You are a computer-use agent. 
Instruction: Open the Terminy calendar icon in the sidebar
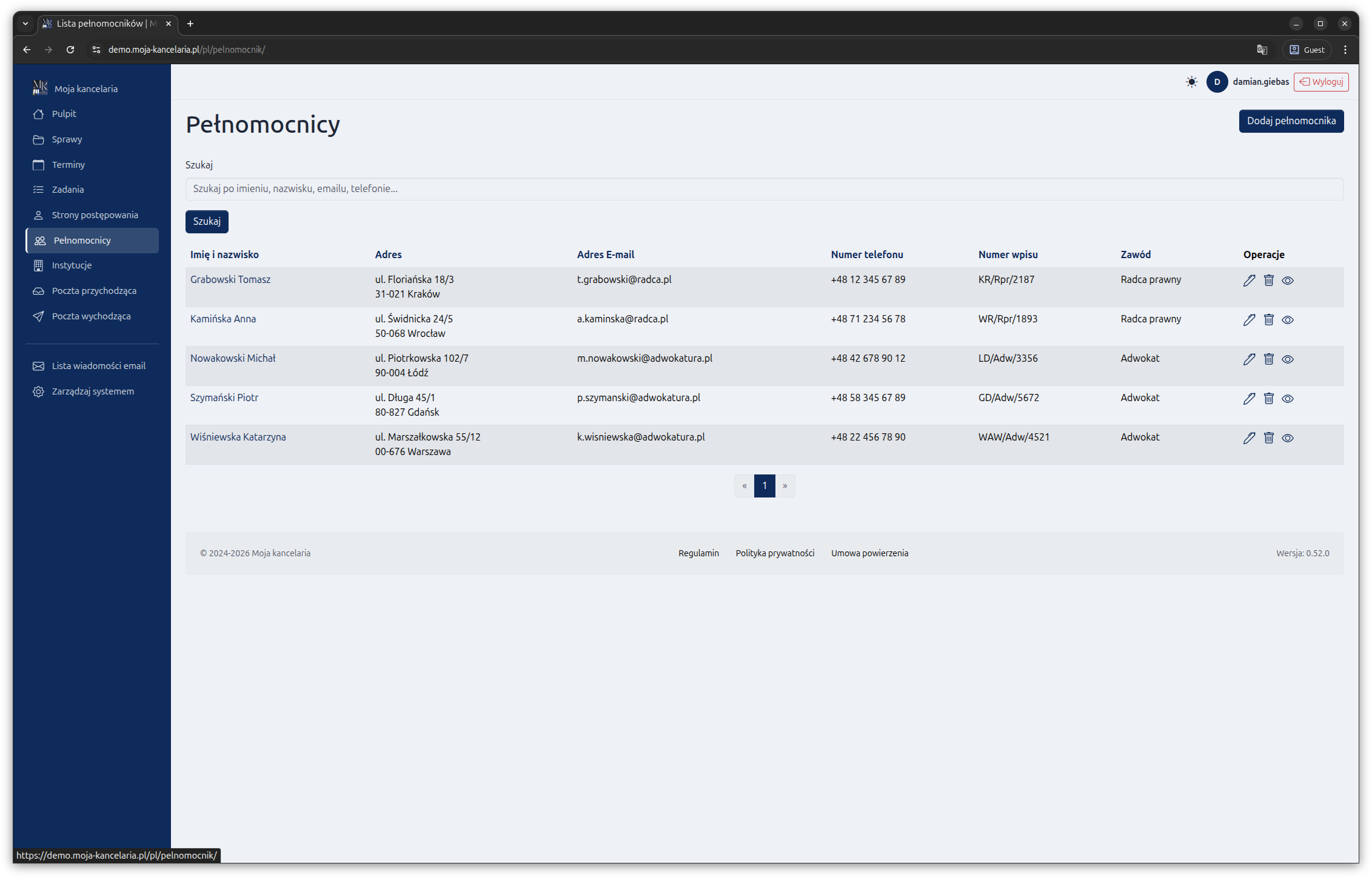tap(38, 165)
